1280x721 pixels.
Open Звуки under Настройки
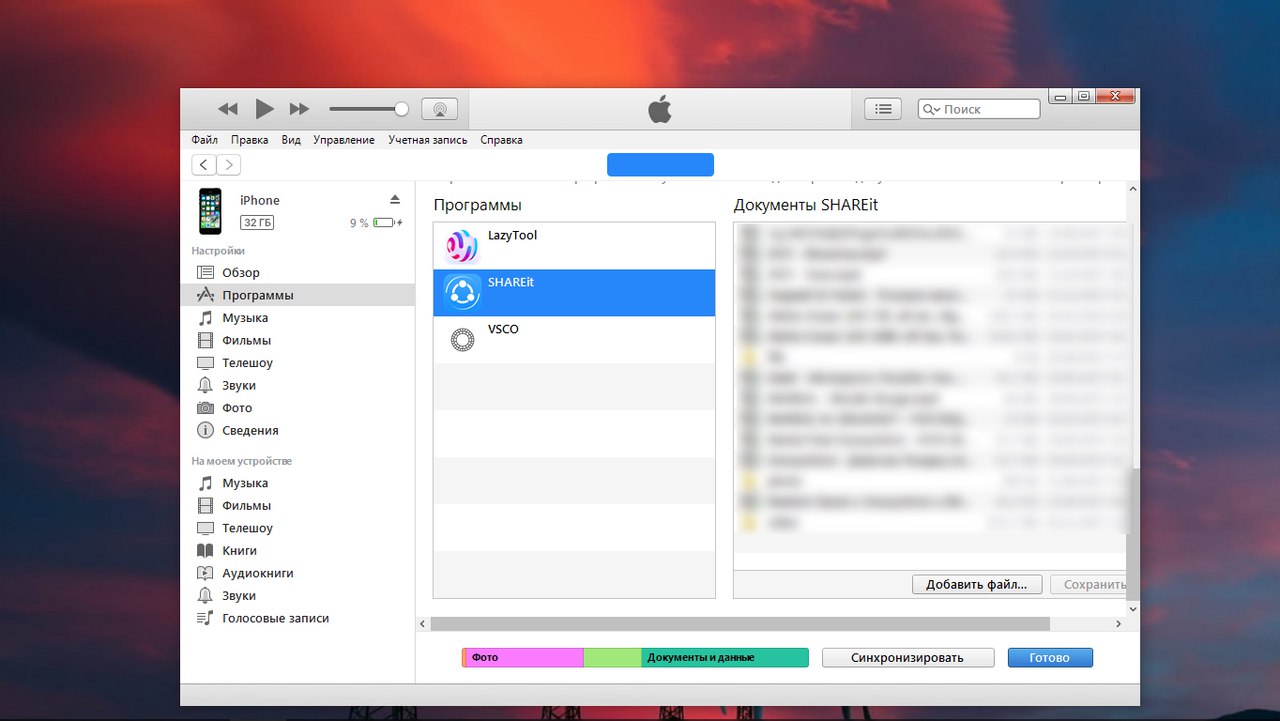click(x=298, y=385)
